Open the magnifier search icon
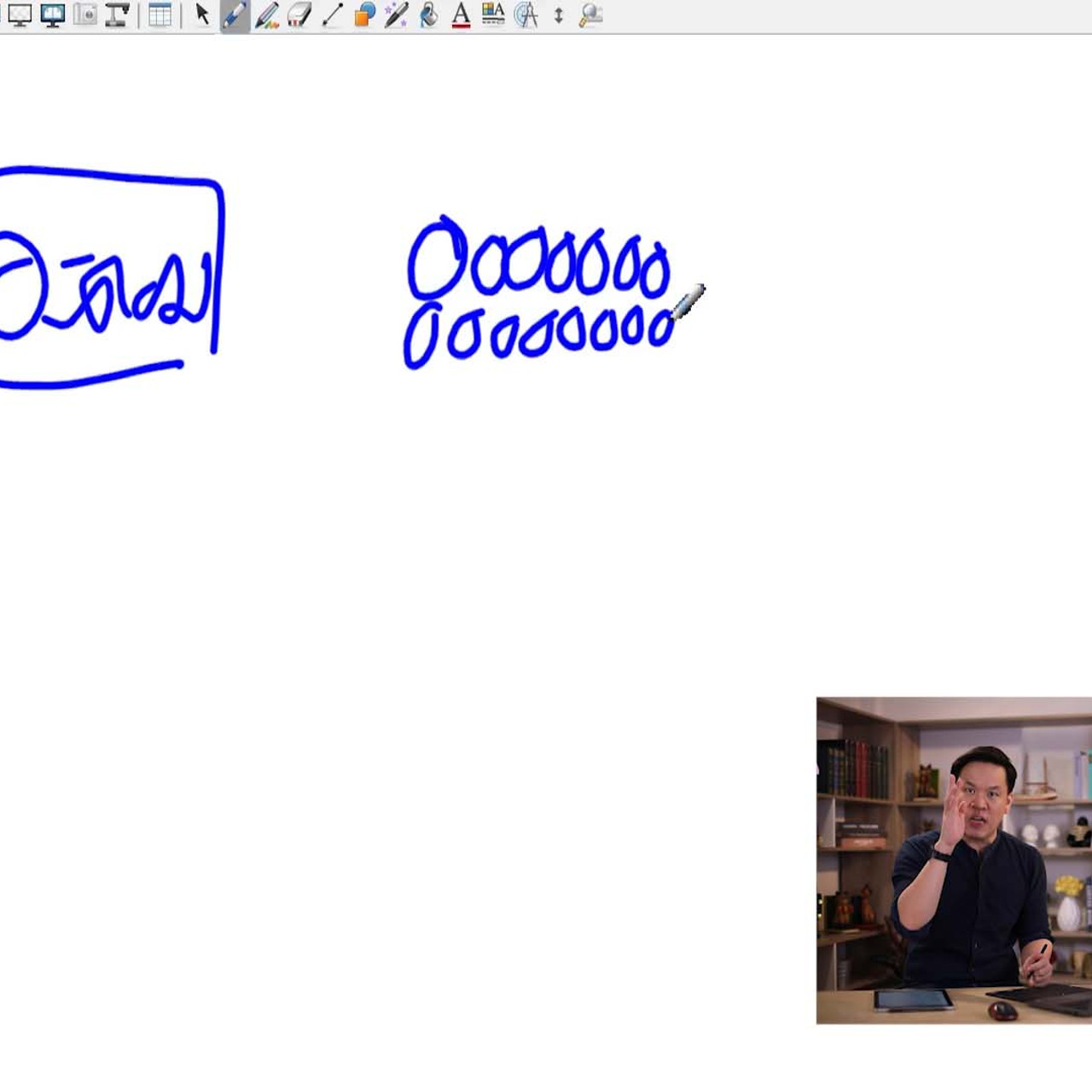1092x1092 pixels. [590, 15]
